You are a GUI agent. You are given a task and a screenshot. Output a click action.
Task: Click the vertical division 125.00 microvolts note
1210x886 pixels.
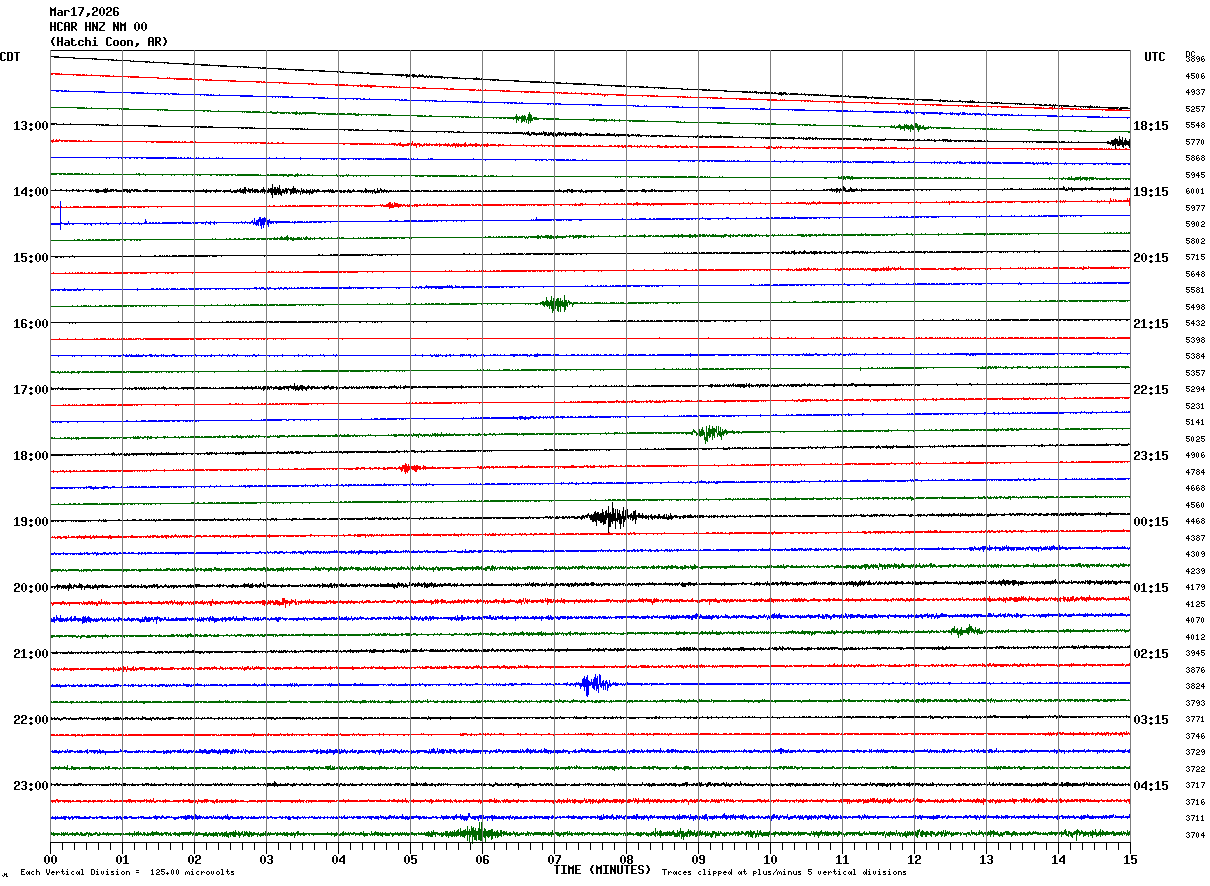pyautogui.click(x=128, y=872)
